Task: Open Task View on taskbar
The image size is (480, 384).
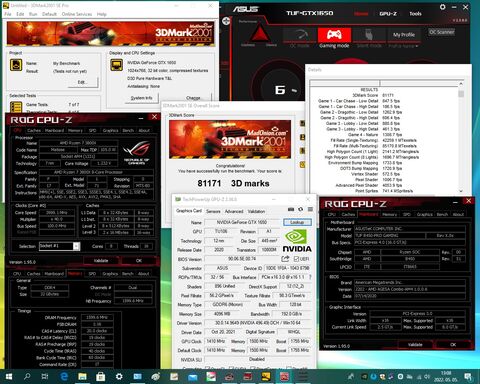Action: (45, 377)
